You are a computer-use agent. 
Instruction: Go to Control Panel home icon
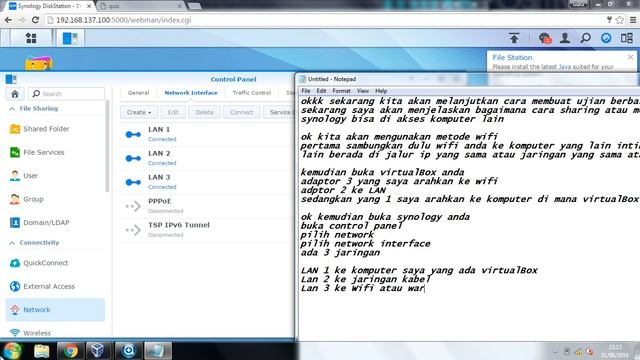15,94
